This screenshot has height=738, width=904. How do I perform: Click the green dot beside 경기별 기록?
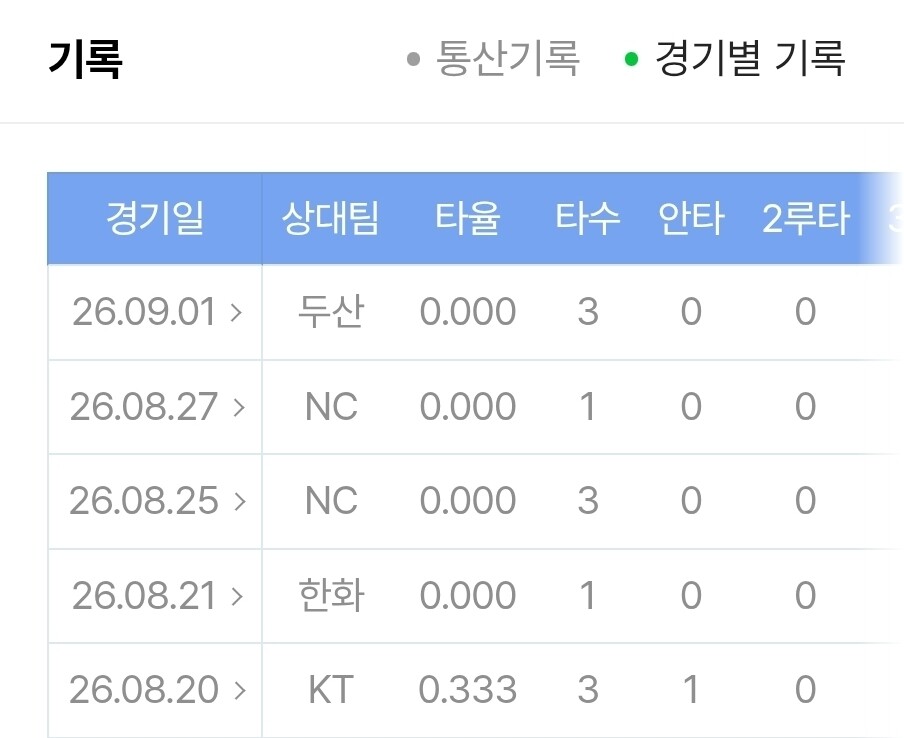[631, 59]
